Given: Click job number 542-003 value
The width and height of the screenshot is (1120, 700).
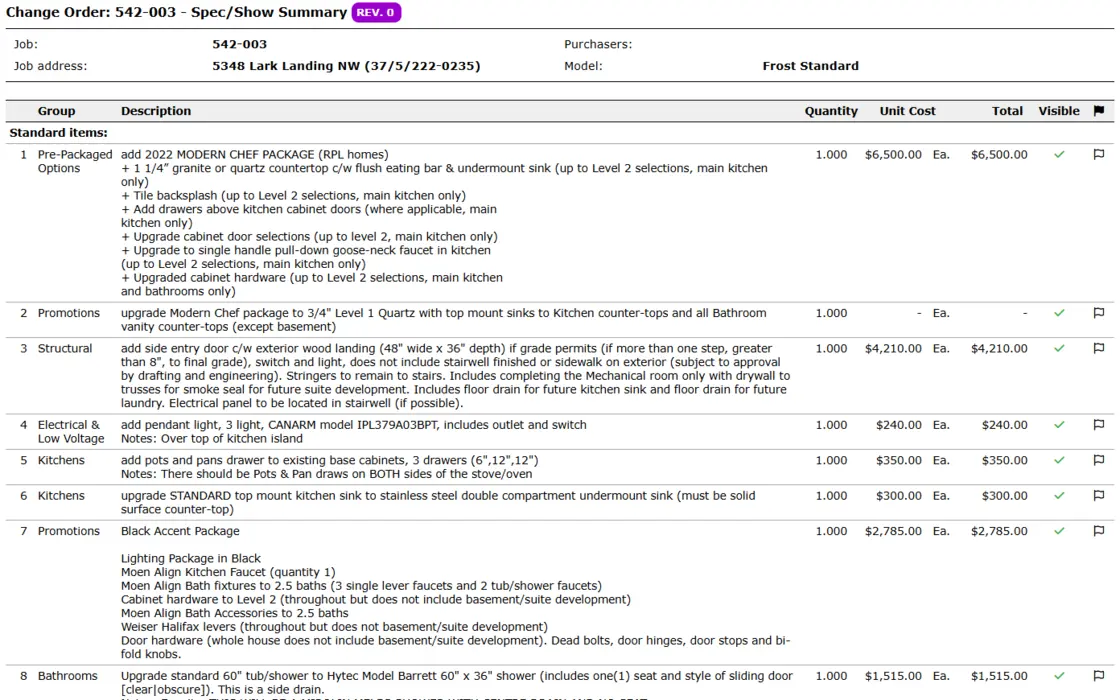Looking at the screenshot, I should click(x=239, y=44).
